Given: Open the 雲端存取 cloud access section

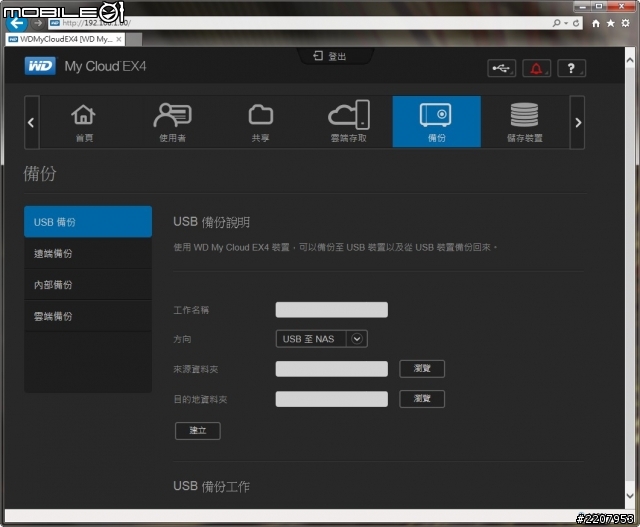Looking at the screenshot, I should (349, 122).
